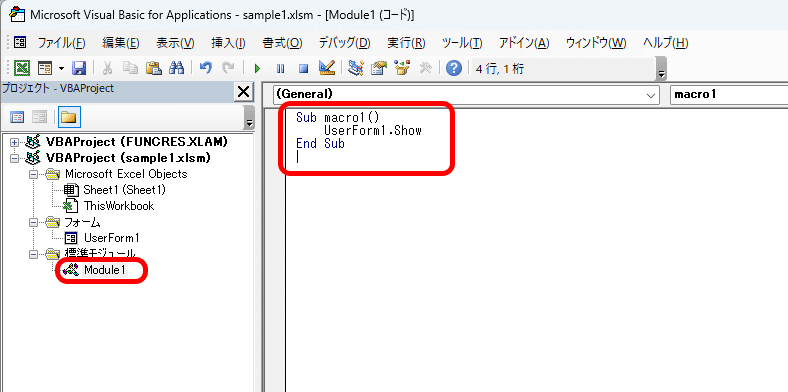Open the (General) object dropdown
The height and width of the screenshot is (392, 788).
pos(466,94)
